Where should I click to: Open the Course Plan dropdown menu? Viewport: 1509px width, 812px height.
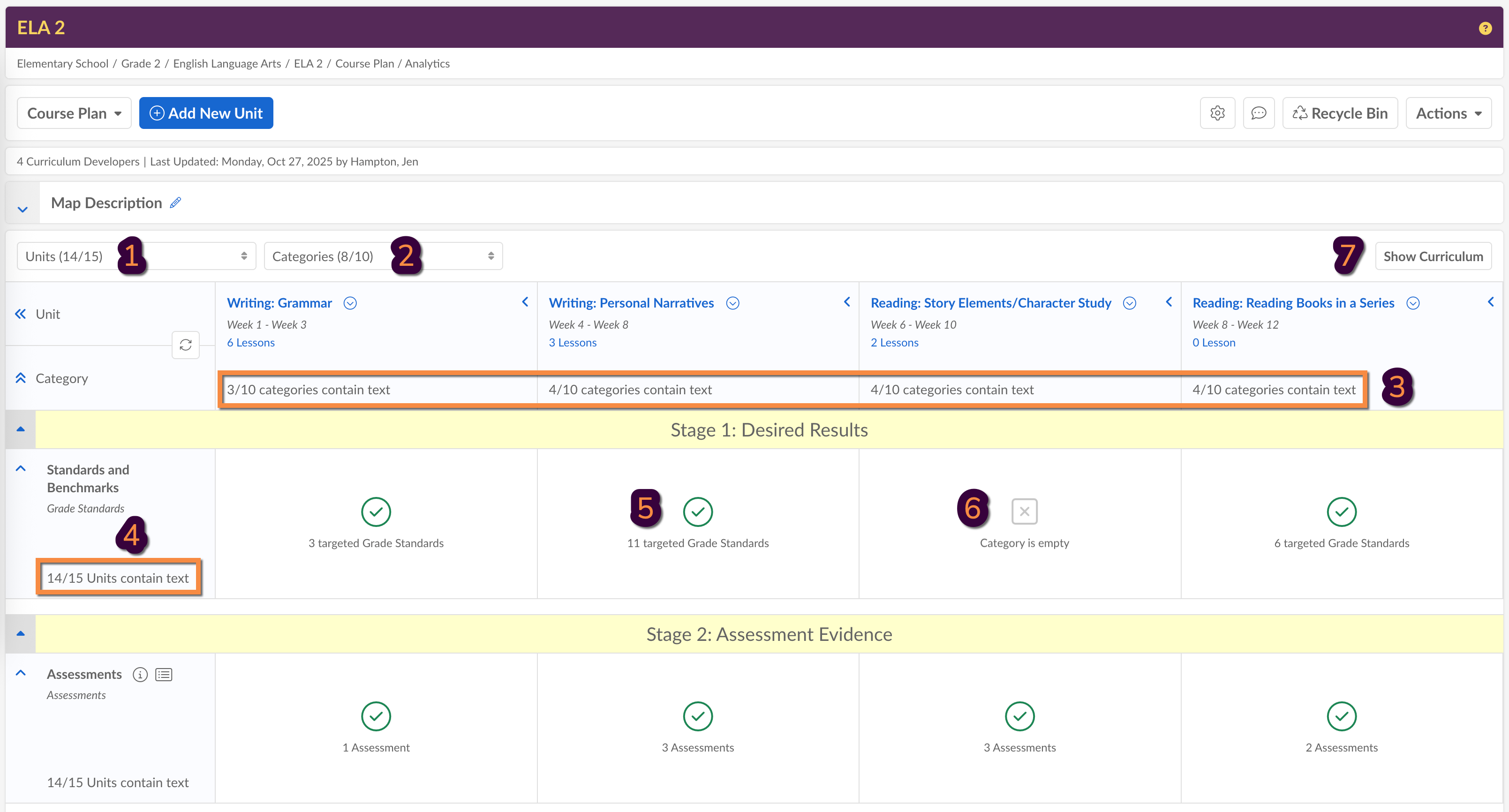74,113
